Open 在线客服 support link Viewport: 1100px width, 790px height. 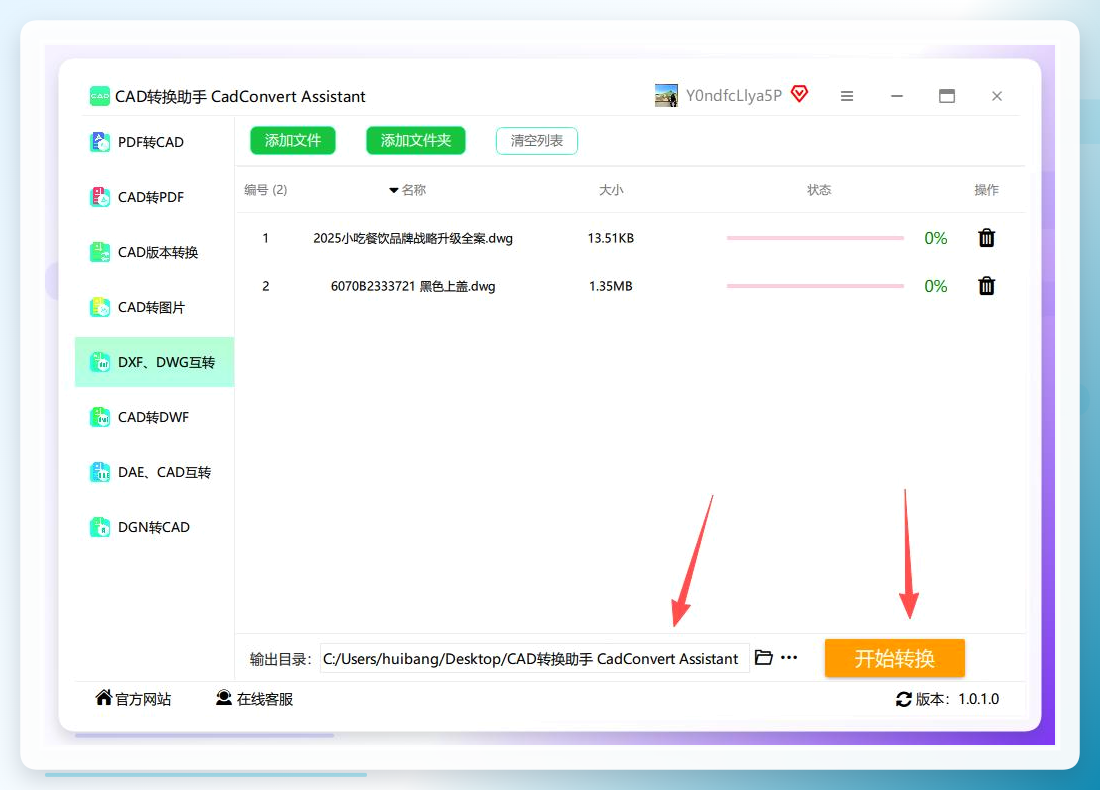point(264,699)
